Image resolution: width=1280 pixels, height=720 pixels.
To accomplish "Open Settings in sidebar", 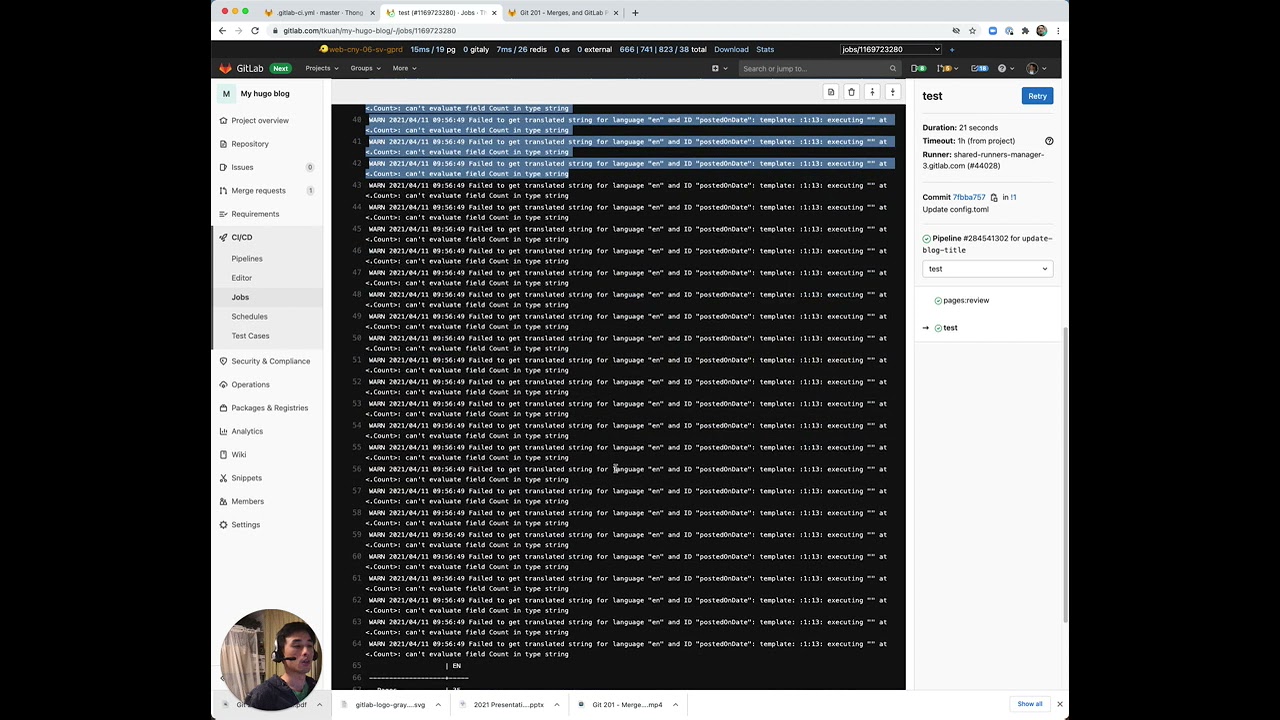I will (x=246, y=525).
